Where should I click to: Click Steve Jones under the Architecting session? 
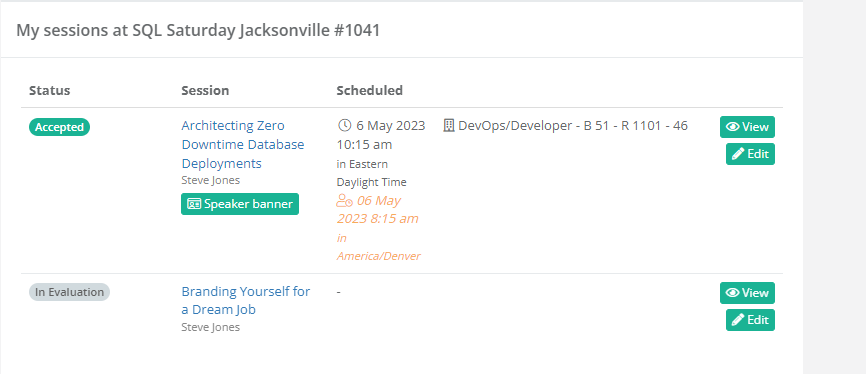[210, 180]
